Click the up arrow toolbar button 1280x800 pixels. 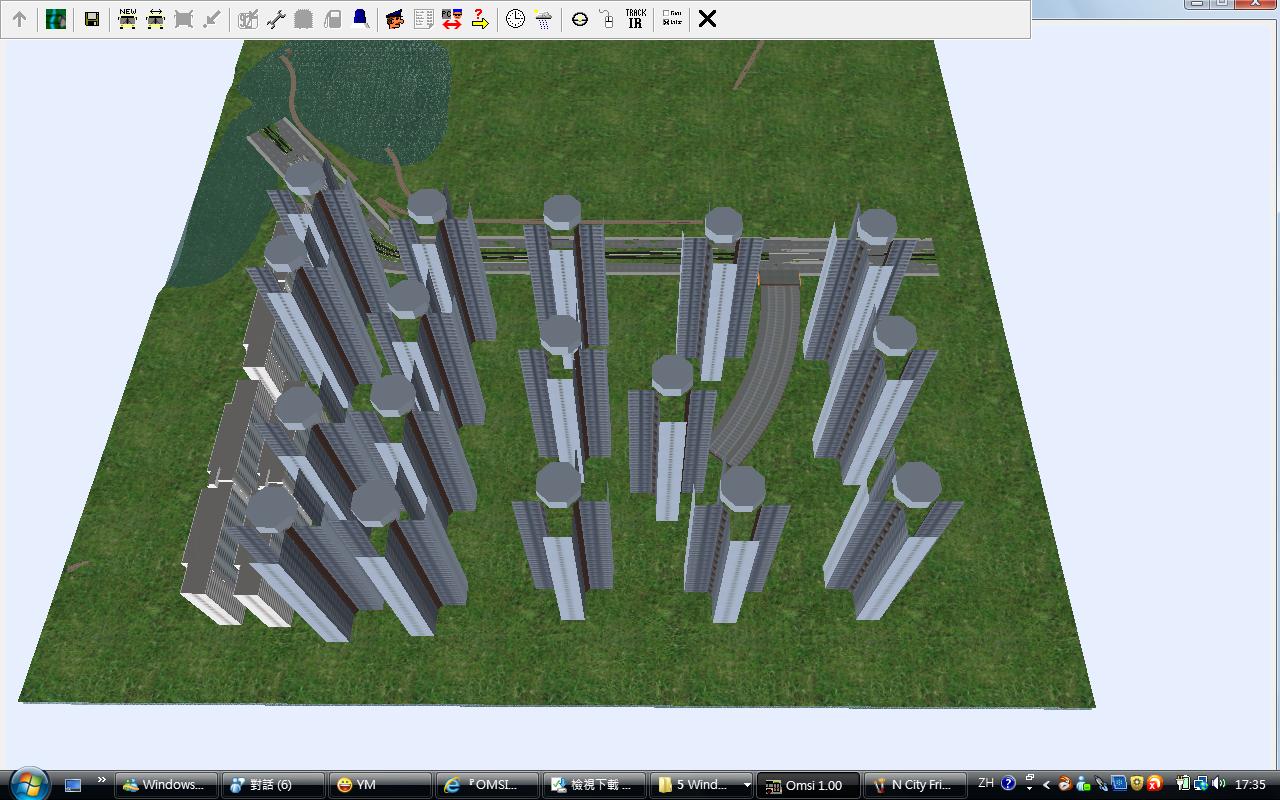[19, 19]
